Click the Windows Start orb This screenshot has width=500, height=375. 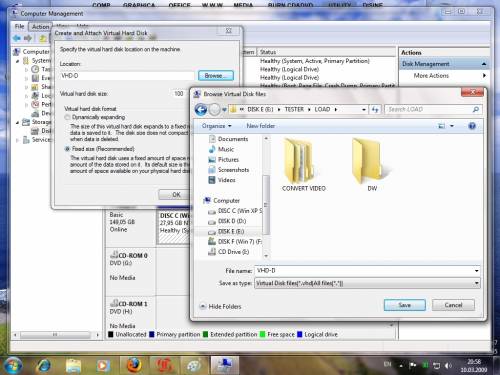[13, 365]
